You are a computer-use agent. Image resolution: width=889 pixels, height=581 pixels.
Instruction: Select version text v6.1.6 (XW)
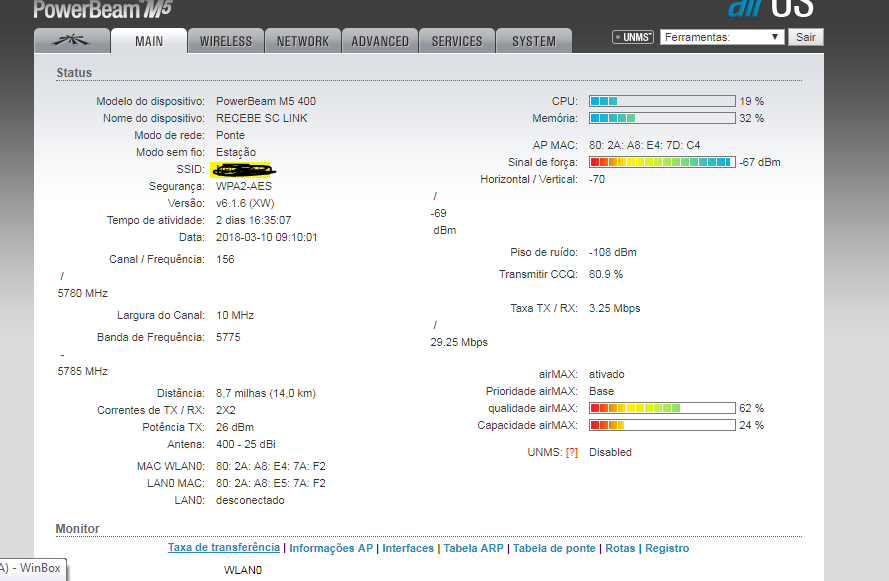click(x=245, y=203)
